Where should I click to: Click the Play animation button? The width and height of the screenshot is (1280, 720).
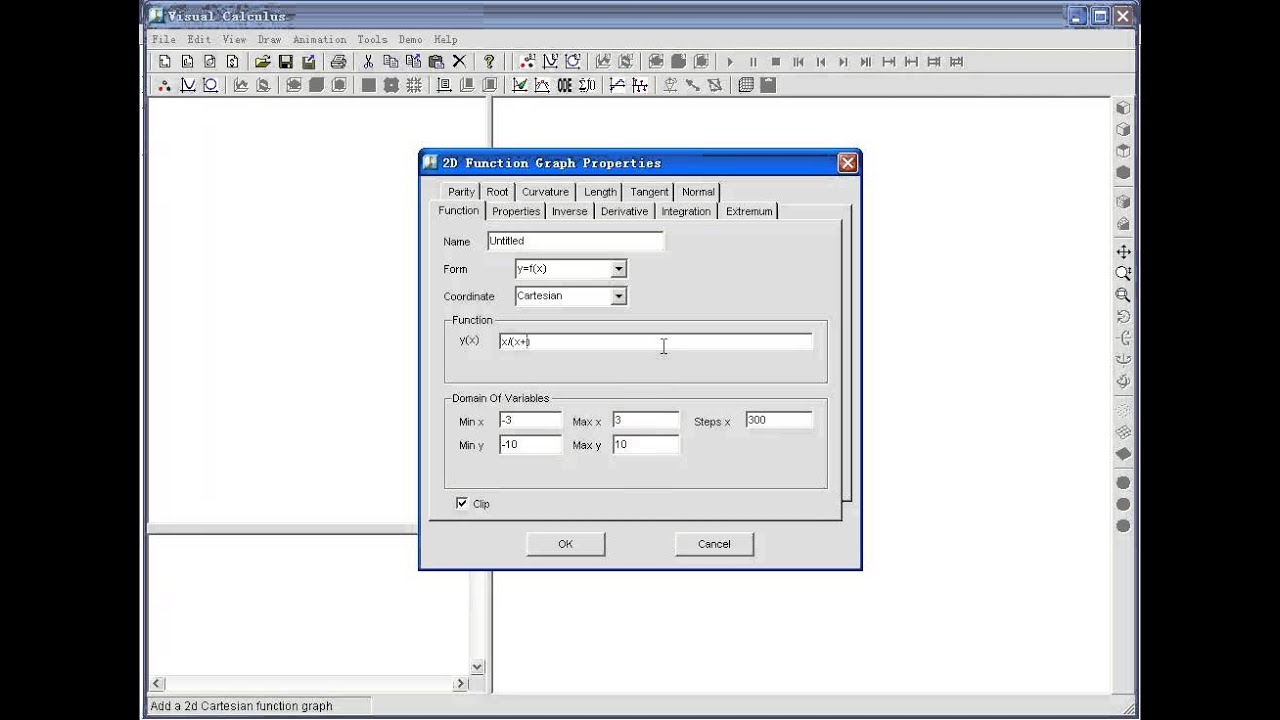pos(730,61)
